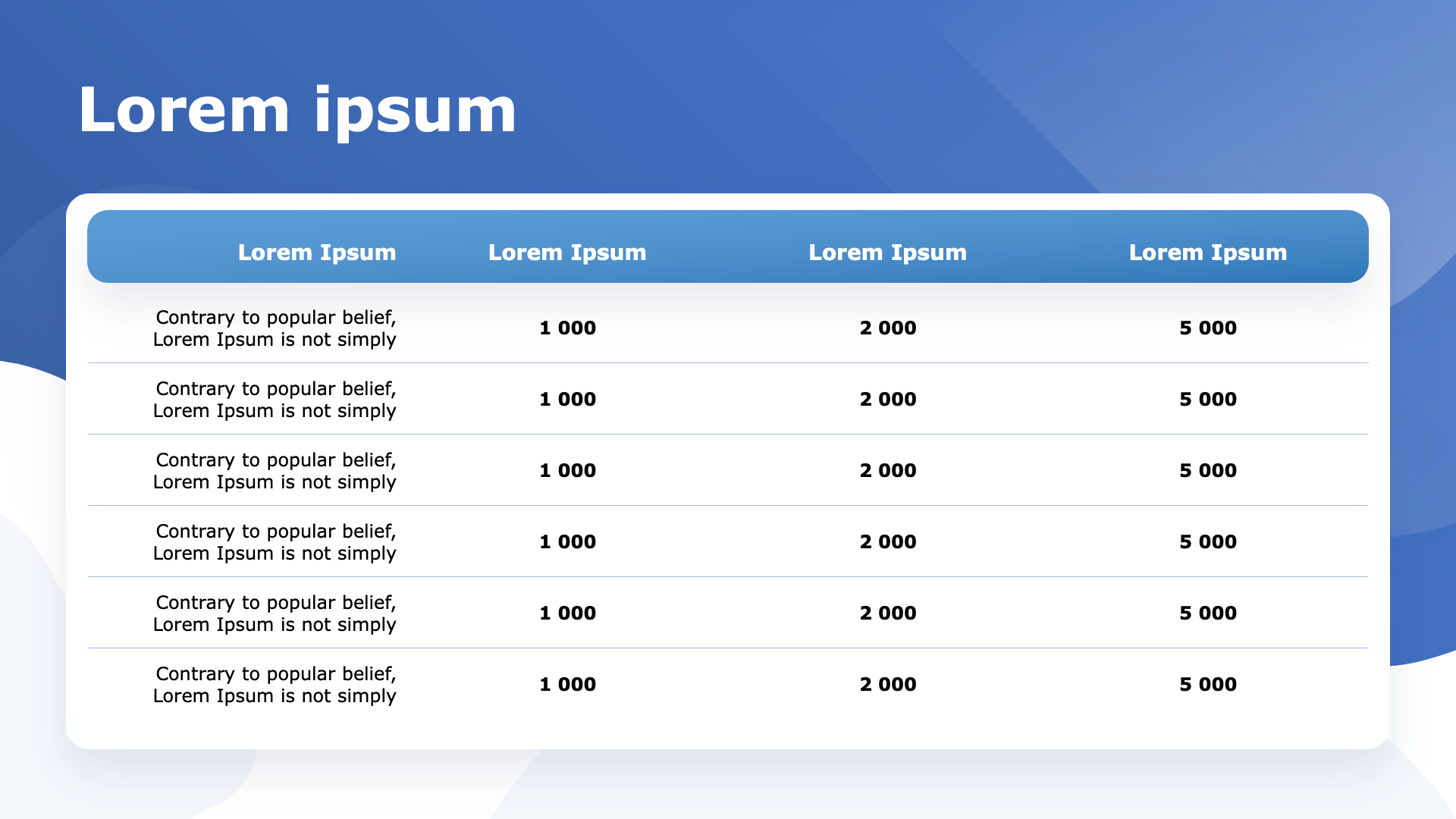Select the third column header 'Lorem Ipsum'

click(887, 253)
